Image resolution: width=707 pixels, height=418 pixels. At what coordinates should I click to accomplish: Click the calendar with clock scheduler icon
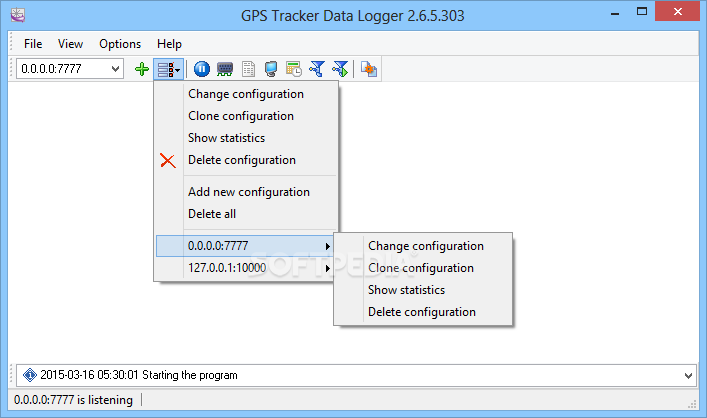(294, 69)
